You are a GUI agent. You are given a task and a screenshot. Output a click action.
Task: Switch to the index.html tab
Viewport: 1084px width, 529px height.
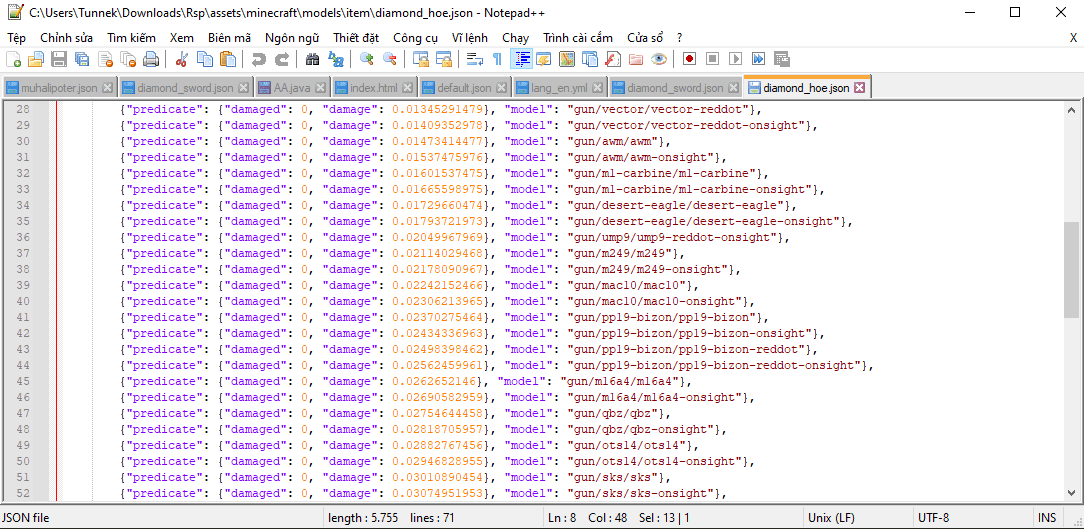(x=373, y=88)
